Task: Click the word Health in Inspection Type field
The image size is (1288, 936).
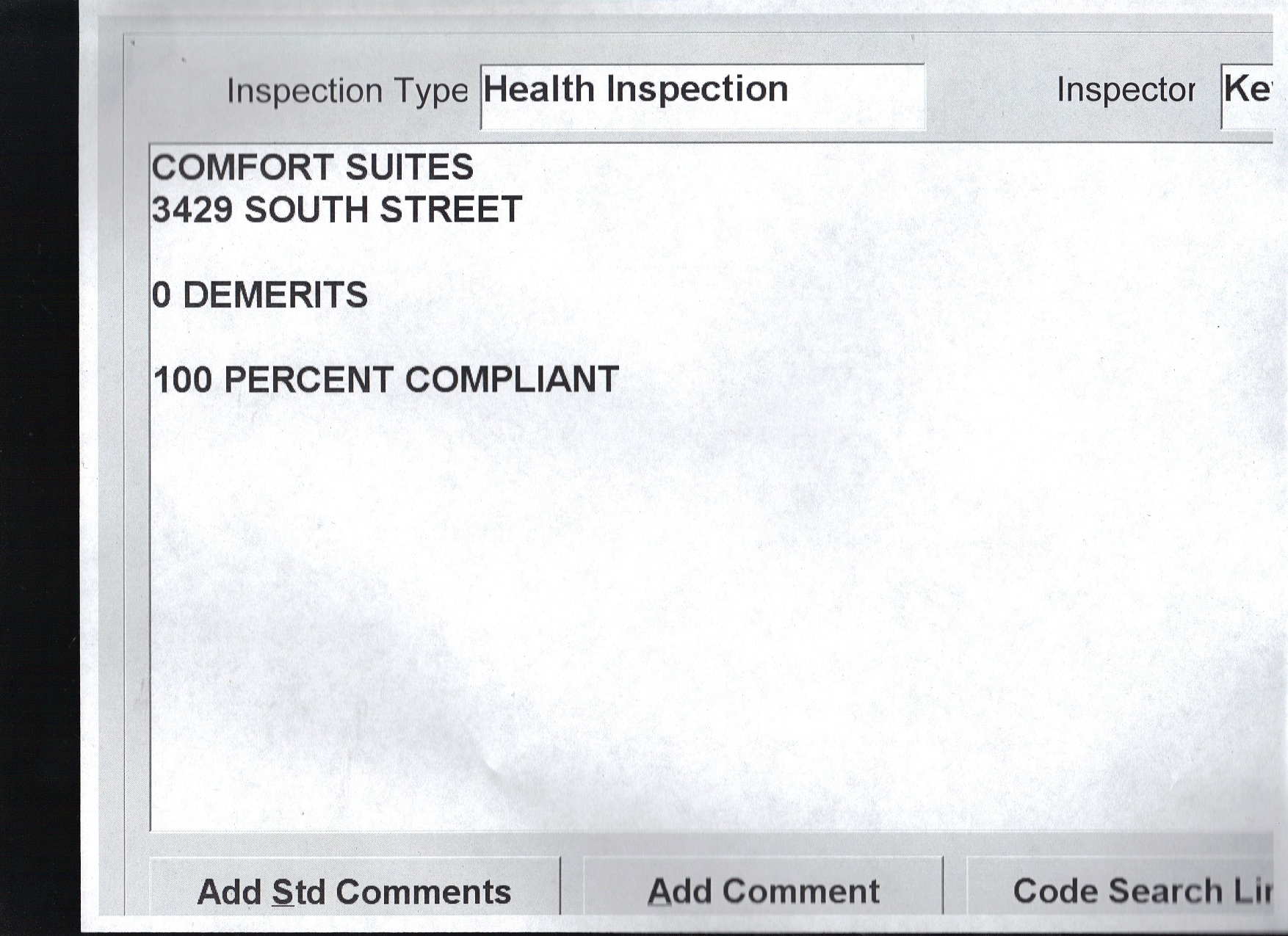Action: 538,90
